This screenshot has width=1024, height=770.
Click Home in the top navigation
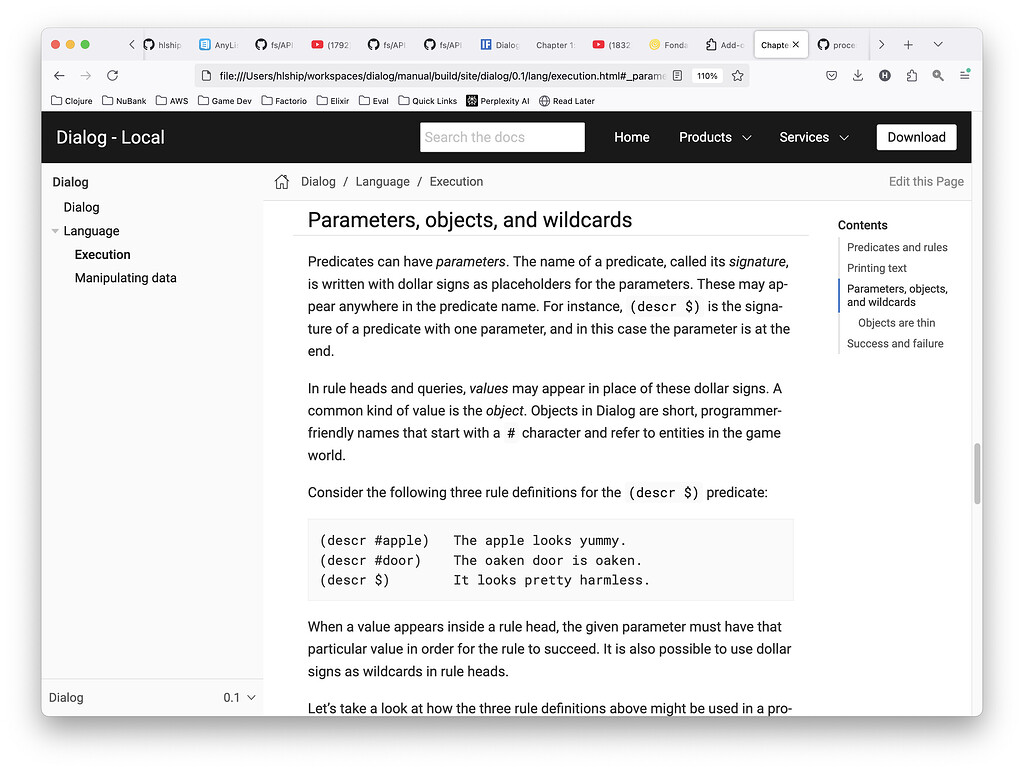click(x=631, y=137)
